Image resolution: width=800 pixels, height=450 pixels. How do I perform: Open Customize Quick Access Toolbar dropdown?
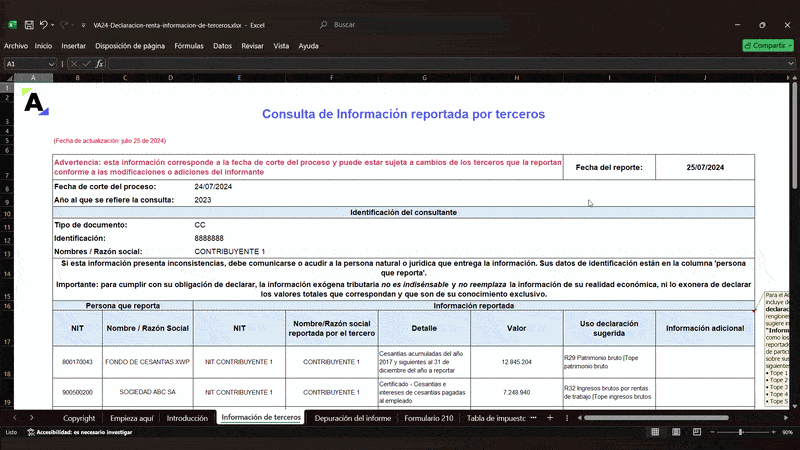83,25
